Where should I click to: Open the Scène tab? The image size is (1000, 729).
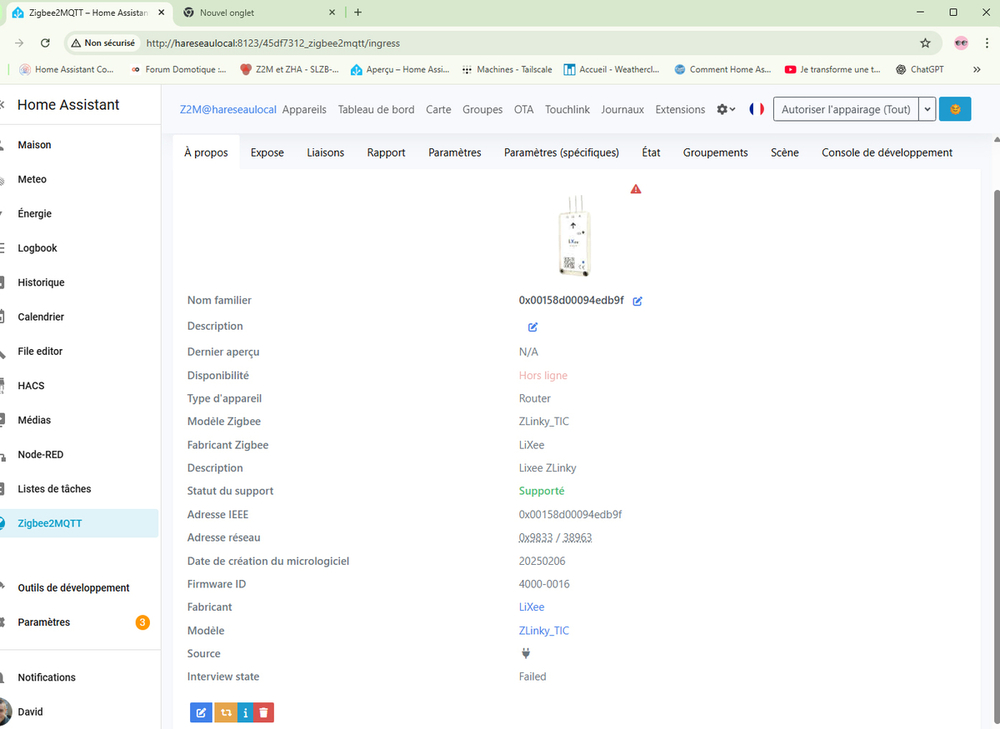pyautogui.click(x=784, y=152)
